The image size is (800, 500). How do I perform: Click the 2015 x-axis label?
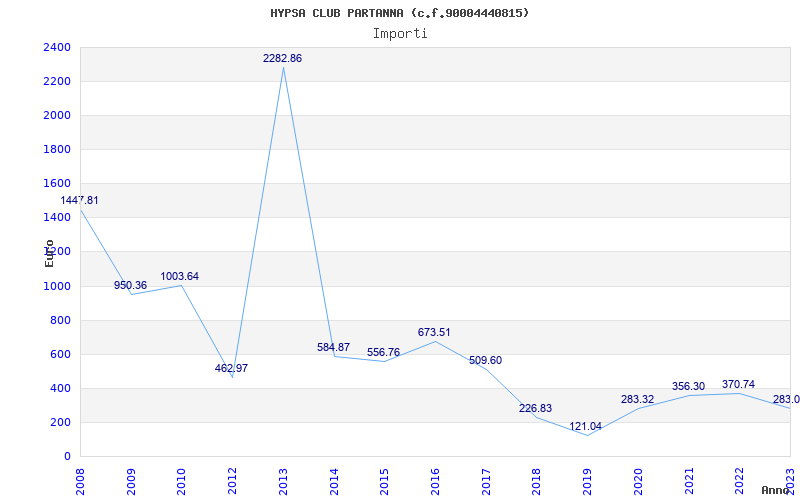384,481
